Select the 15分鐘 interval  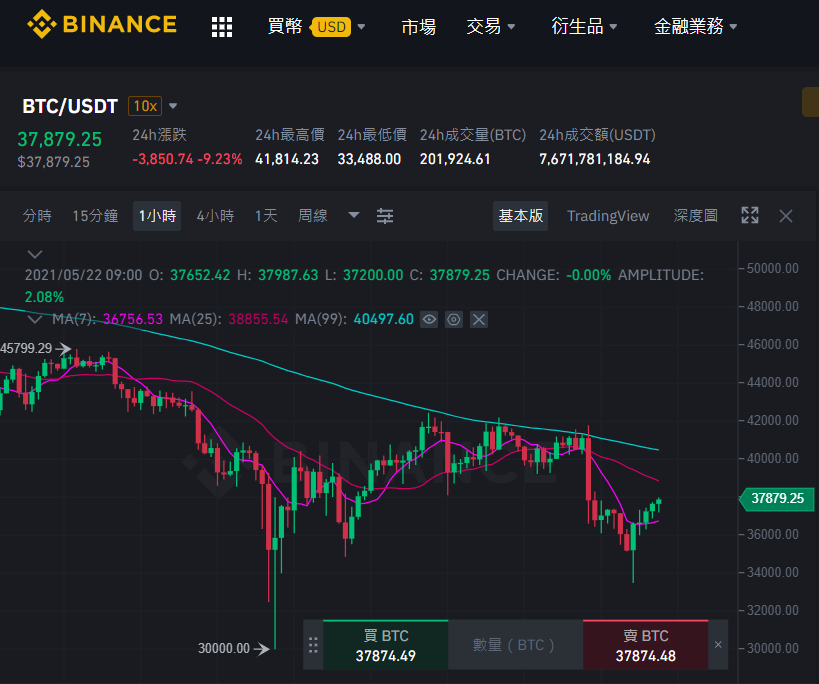[95, 216]
